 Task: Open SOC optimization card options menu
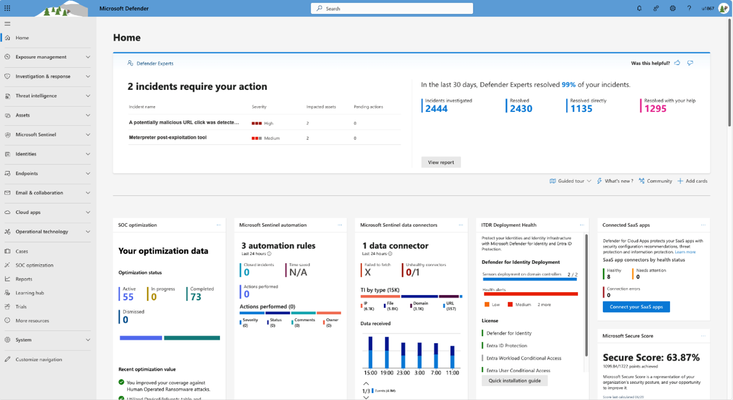218,225
